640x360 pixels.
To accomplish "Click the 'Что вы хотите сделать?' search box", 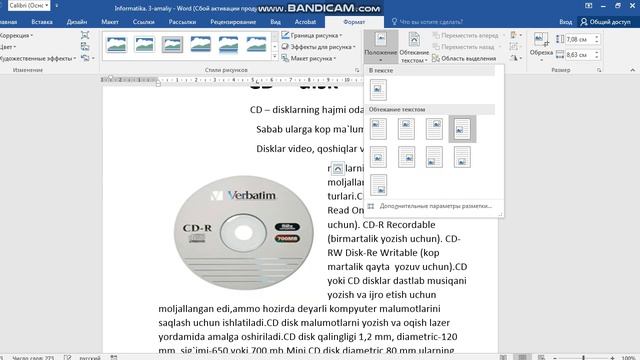I will pyautogui.click(x=427, y=22).
